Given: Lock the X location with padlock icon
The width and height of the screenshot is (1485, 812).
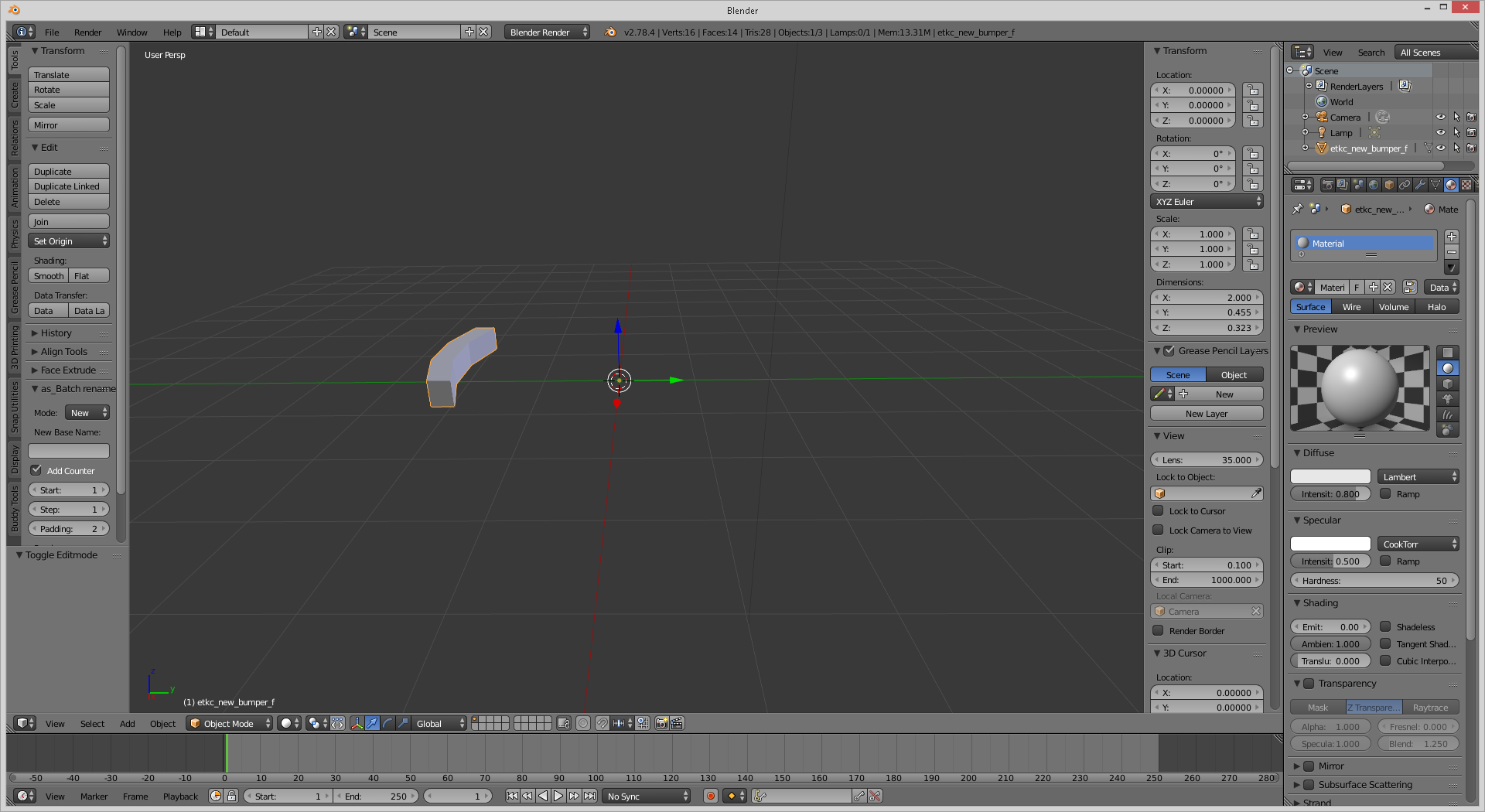Looking at the screenshot, I should click(x=1253, y=90).
